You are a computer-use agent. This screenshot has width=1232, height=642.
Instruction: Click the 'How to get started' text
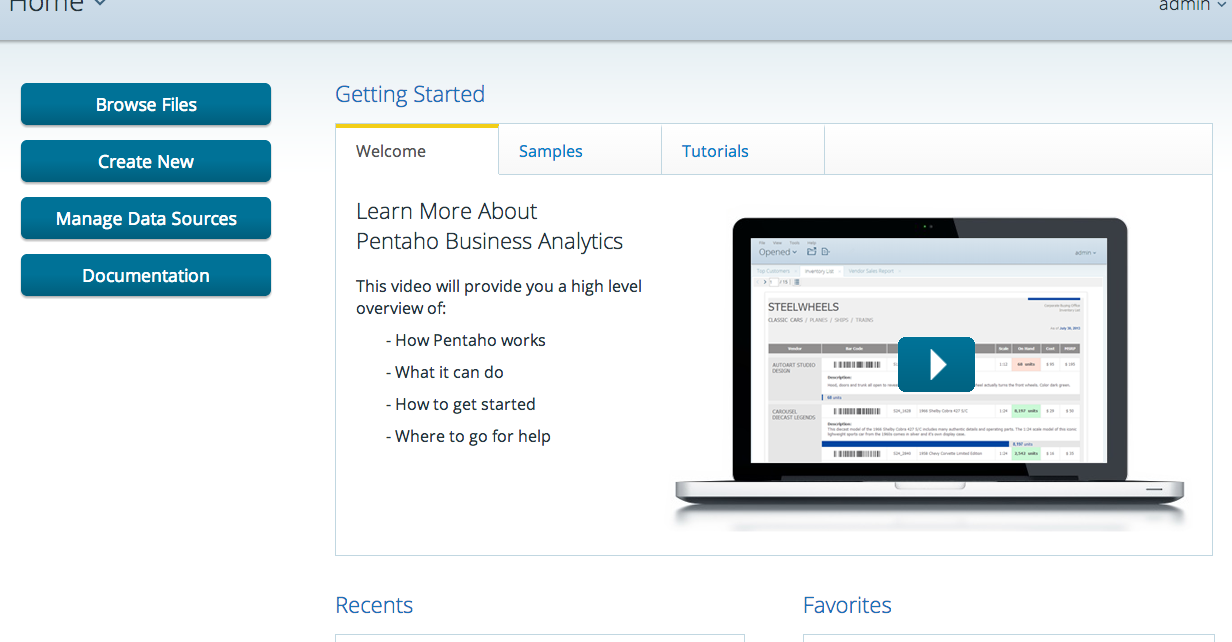tap(461, 404)
